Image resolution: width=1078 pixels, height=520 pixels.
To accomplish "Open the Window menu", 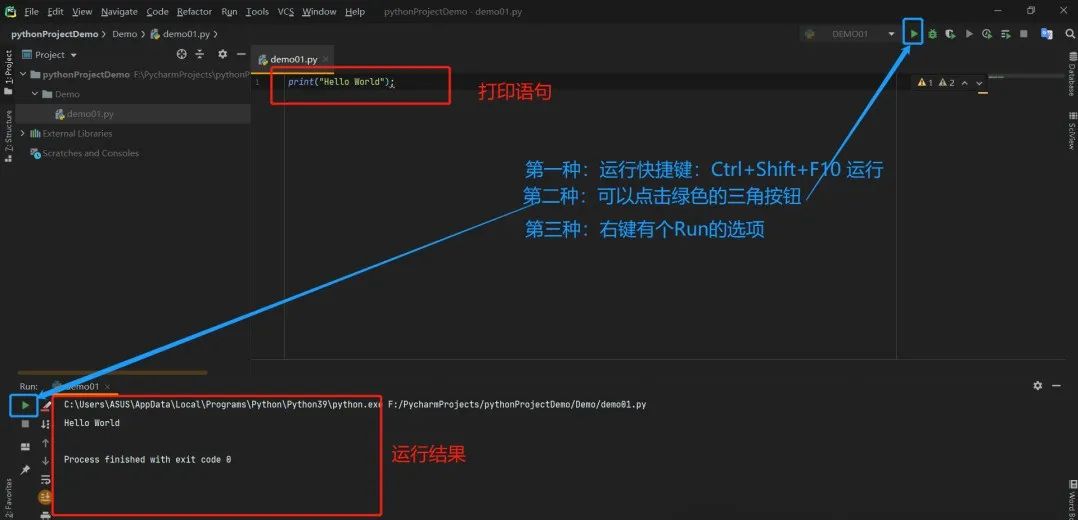I will coord(319,12).
